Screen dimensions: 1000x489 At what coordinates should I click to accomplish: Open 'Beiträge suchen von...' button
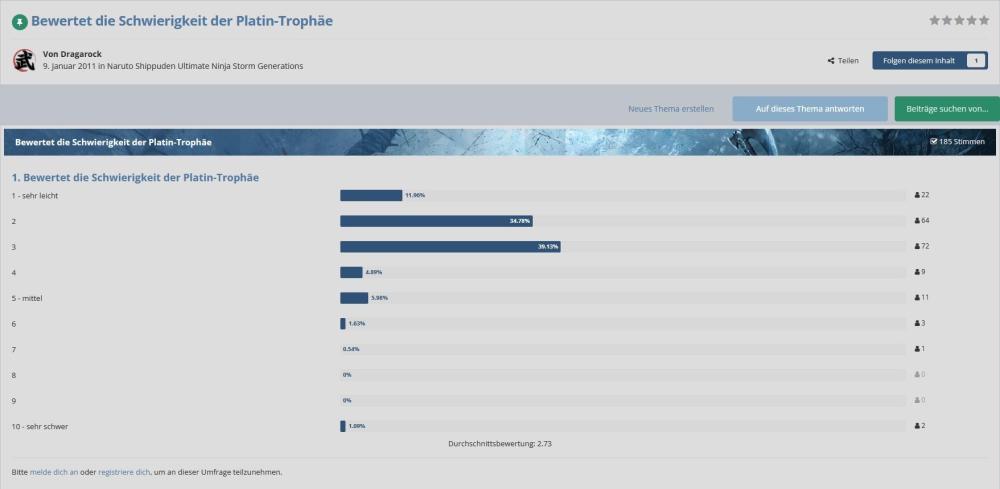pyautogui.click(x=946, y=109)
